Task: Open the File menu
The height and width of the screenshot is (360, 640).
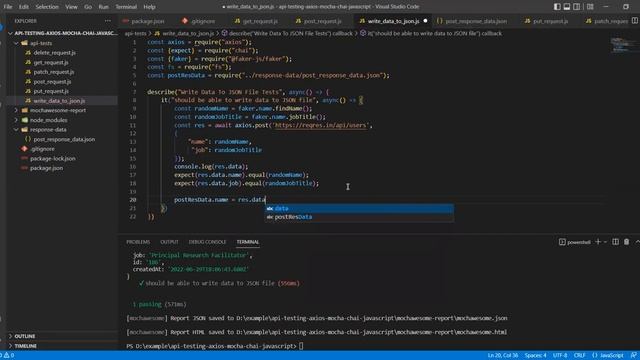Action: tap(8, 7)
